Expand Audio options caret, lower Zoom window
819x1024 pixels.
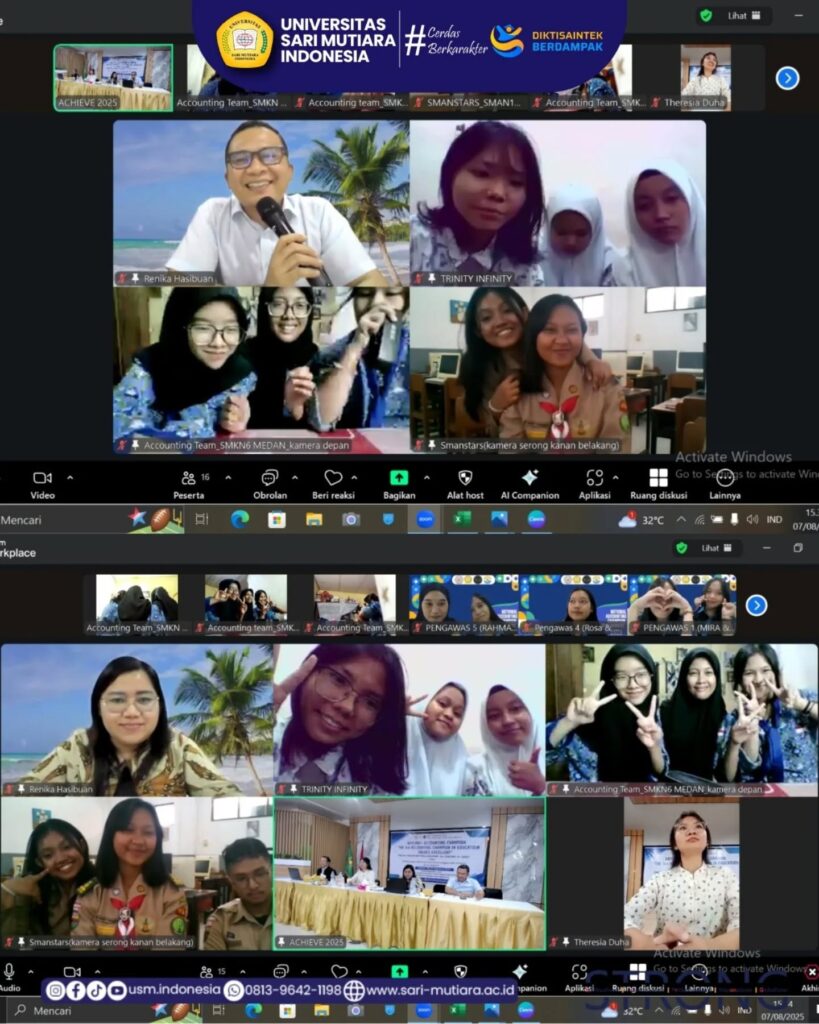tap(31, 972)
